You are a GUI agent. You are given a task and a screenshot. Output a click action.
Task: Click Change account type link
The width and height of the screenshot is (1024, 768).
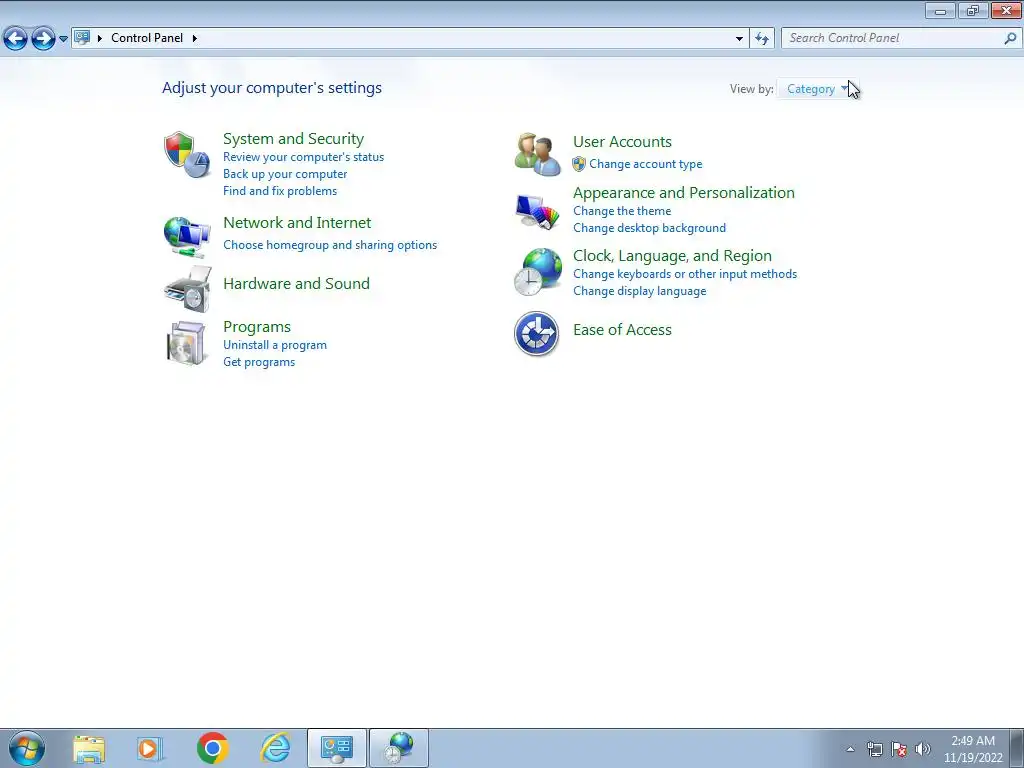click(646, 164)
